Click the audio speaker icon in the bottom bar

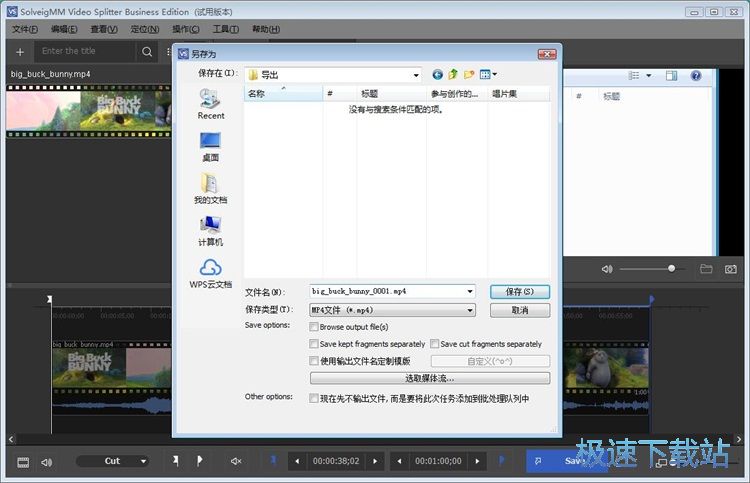click(x=46, y=462)
